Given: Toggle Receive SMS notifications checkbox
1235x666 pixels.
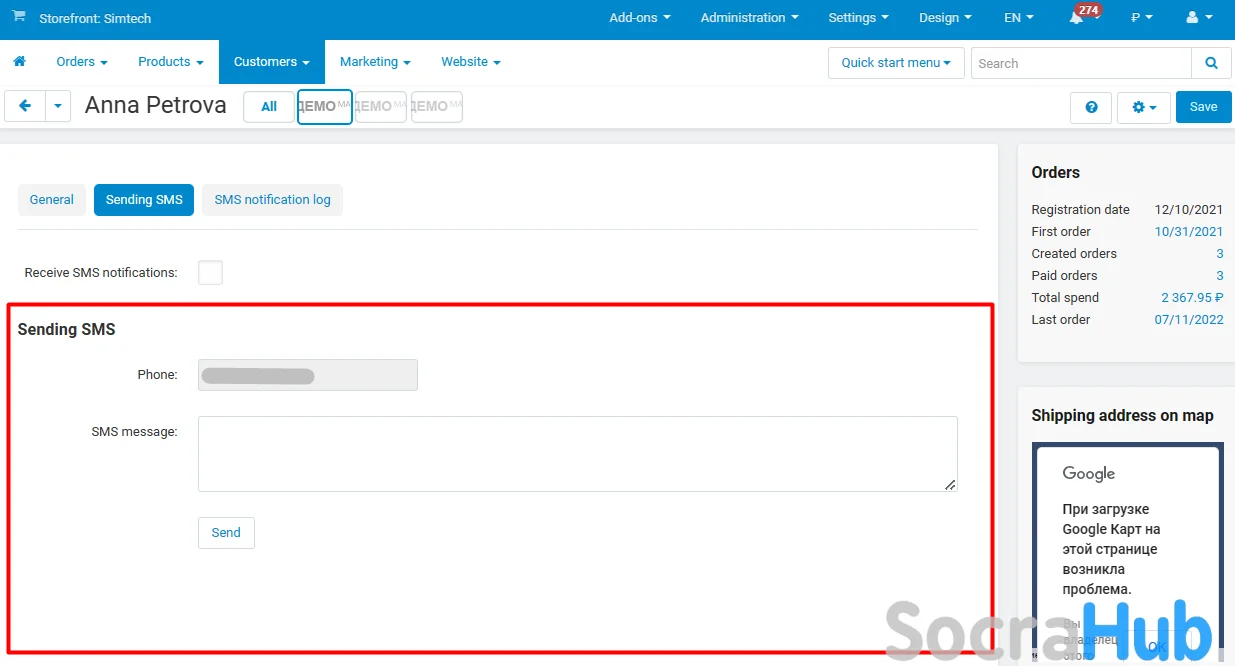Looking at the screenshot, I should point(210,272).
